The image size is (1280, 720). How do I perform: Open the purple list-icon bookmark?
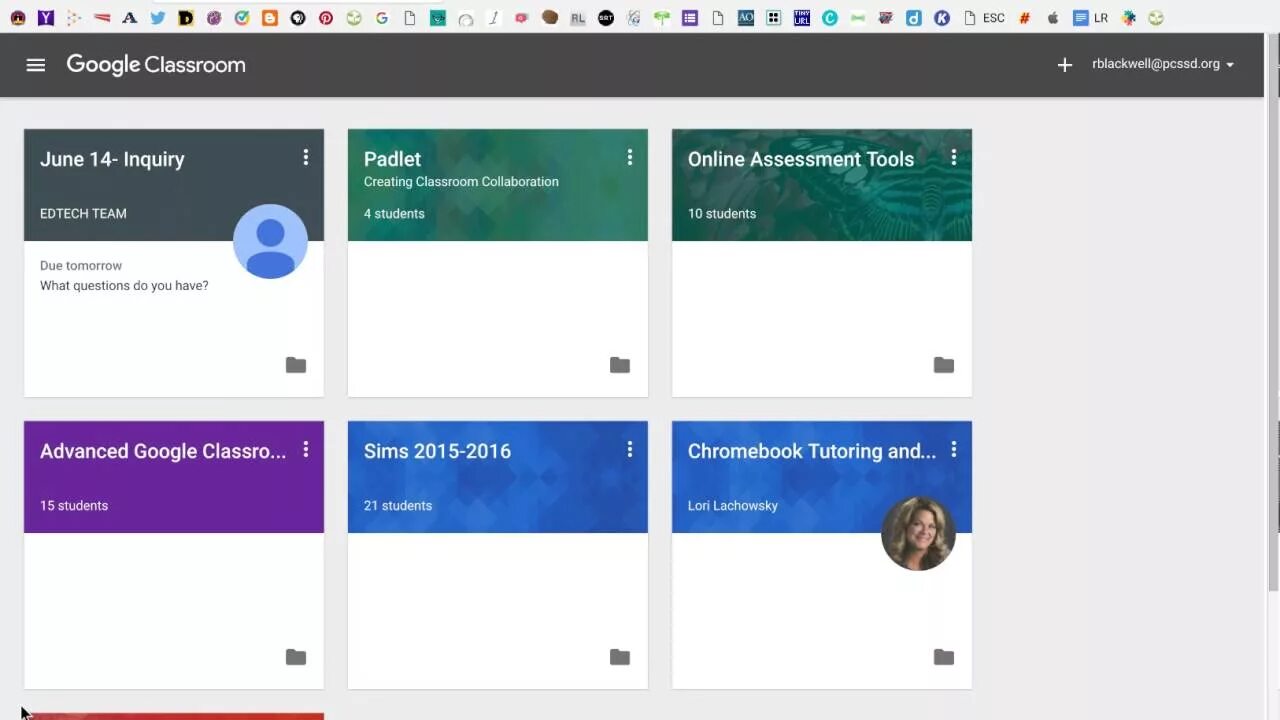tap(689, 17)
